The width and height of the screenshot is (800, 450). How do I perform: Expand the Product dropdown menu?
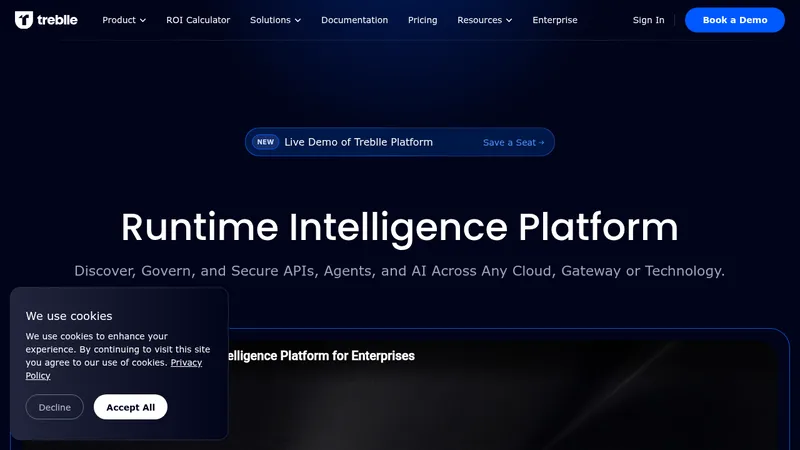click(124, 20)
